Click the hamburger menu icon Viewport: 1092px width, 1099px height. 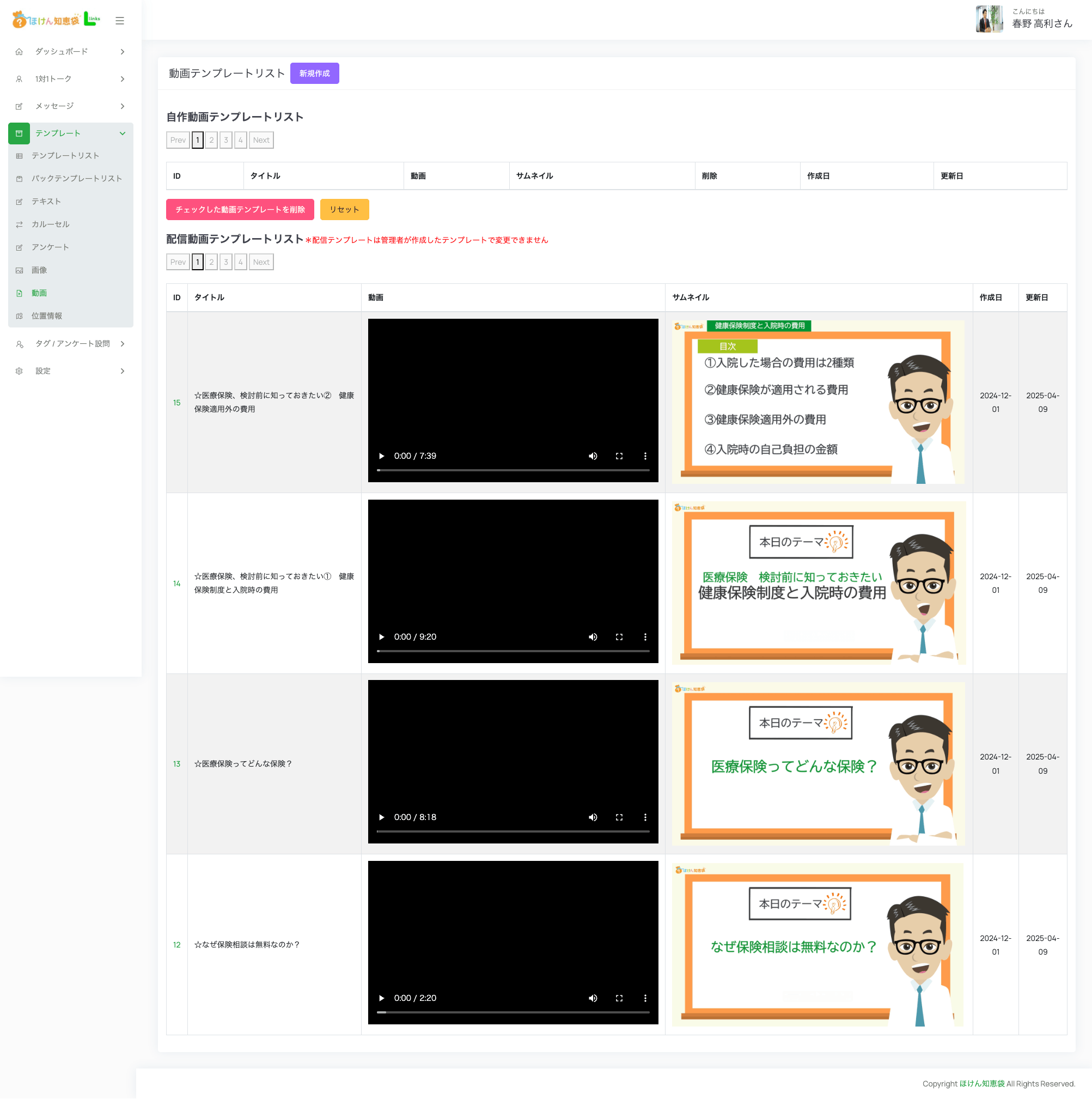(x=119, y=21)
